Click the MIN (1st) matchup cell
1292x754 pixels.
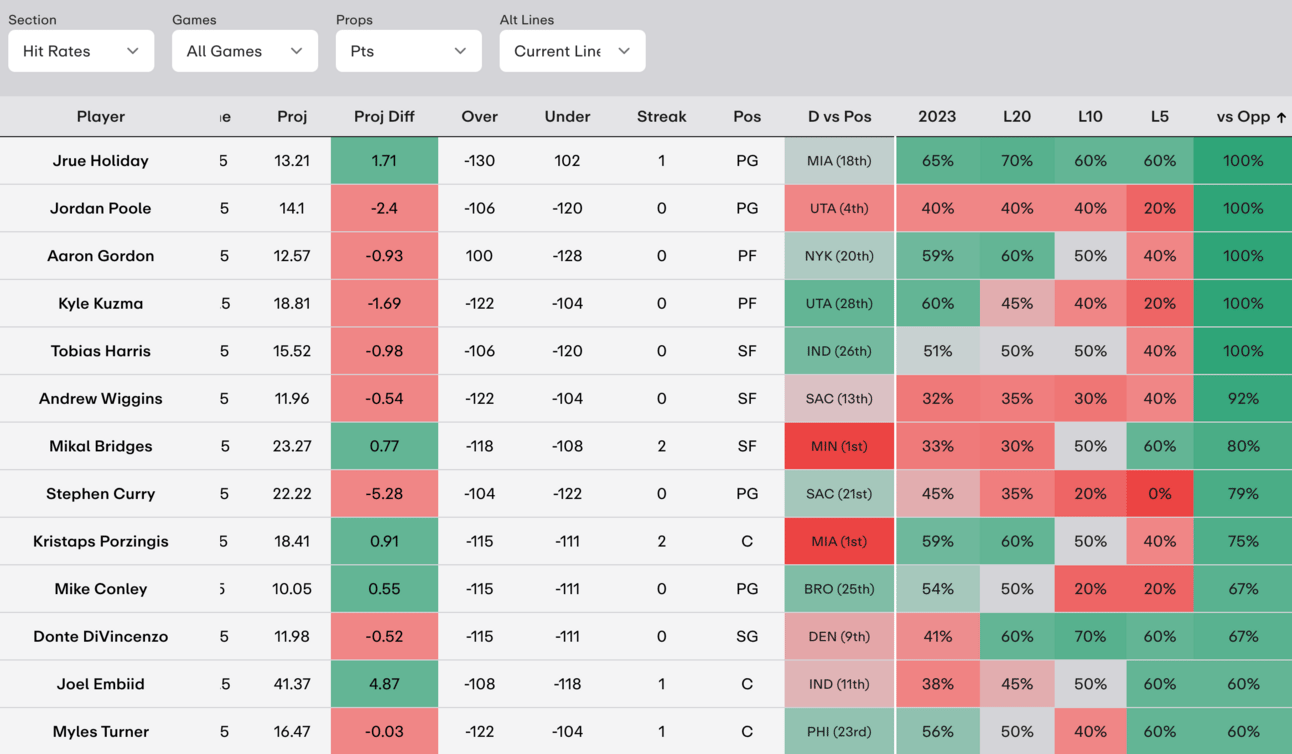pyautogui.click(x=839, y=446)
